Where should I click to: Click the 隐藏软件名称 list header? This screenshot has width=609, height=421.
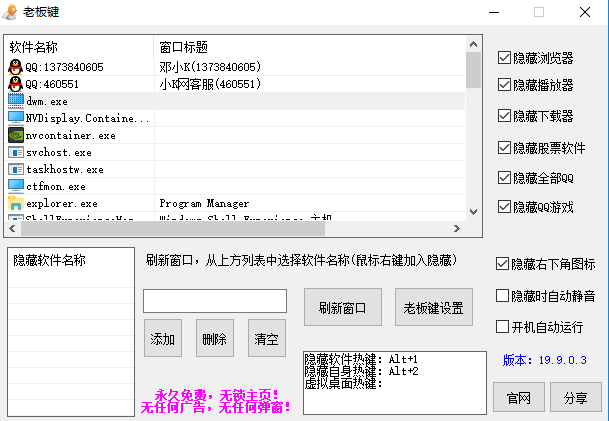point(49,260)
